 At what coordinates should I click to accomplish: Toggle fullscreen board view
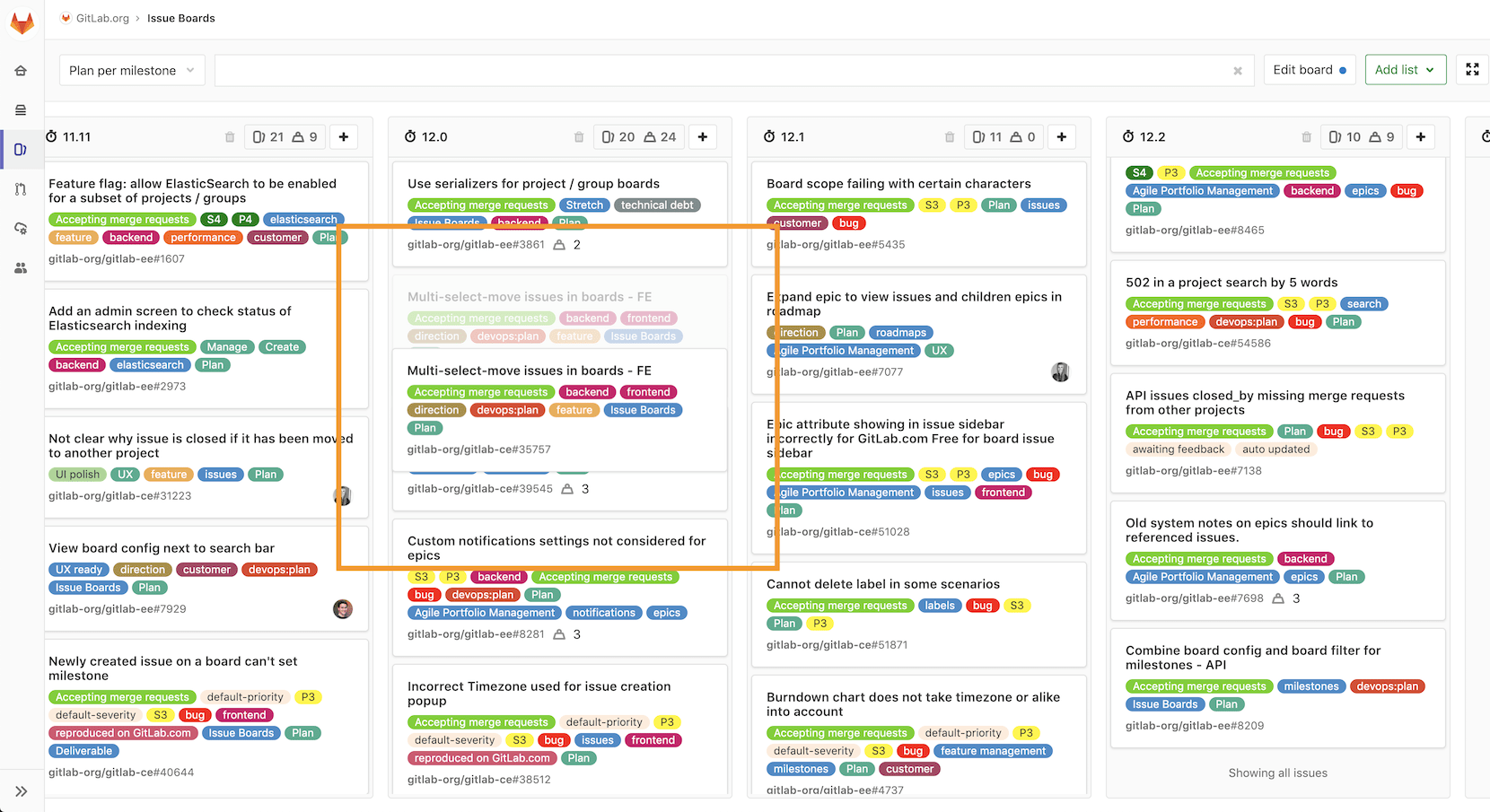coord(1473,69)
